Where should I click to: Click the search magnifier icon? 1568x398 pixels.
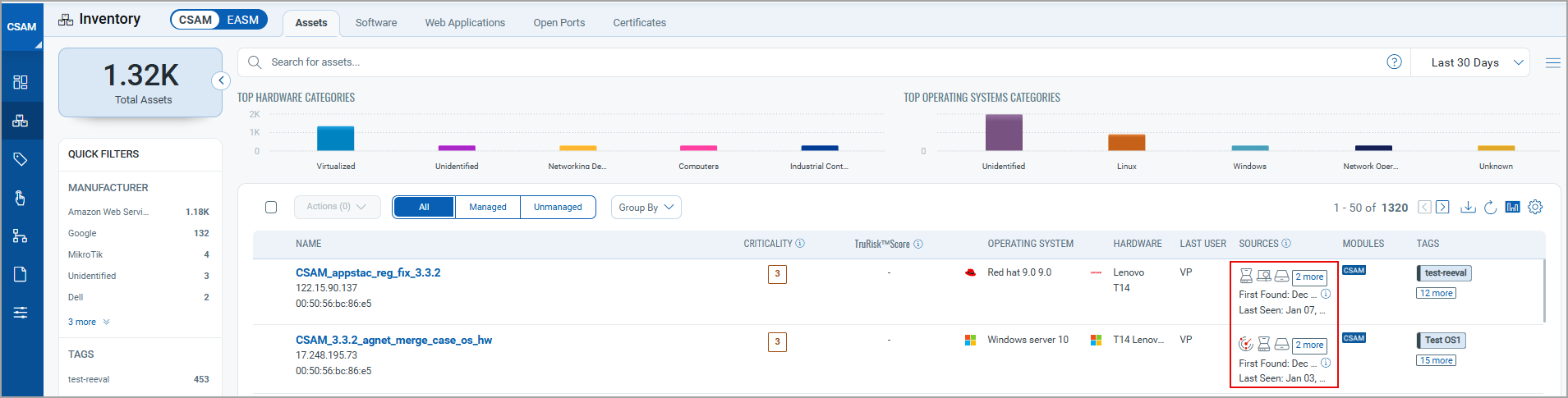tap(255, 62)
